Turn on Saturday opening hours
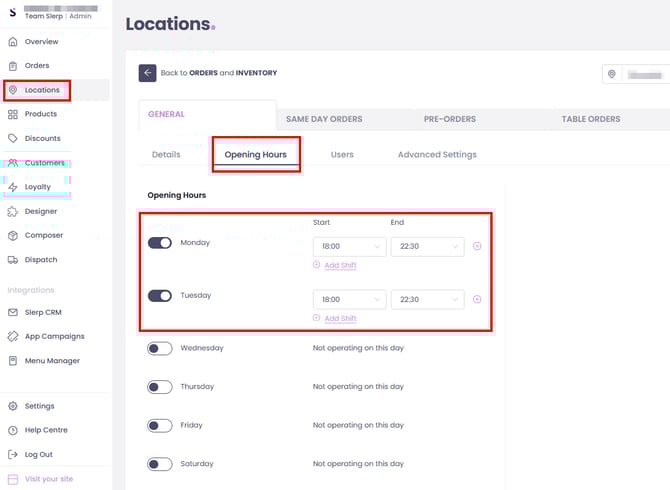 click(160, 464)
